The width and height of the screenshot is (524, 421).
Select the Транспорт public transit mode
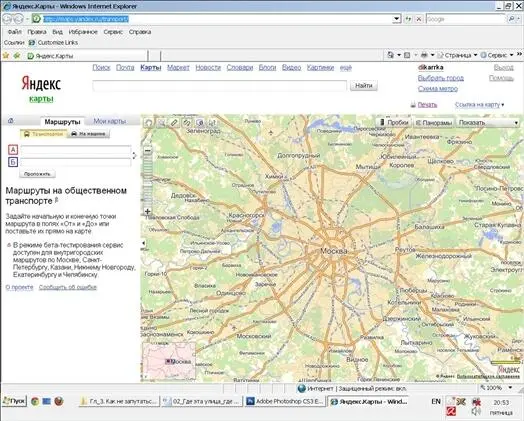(43, 134)
